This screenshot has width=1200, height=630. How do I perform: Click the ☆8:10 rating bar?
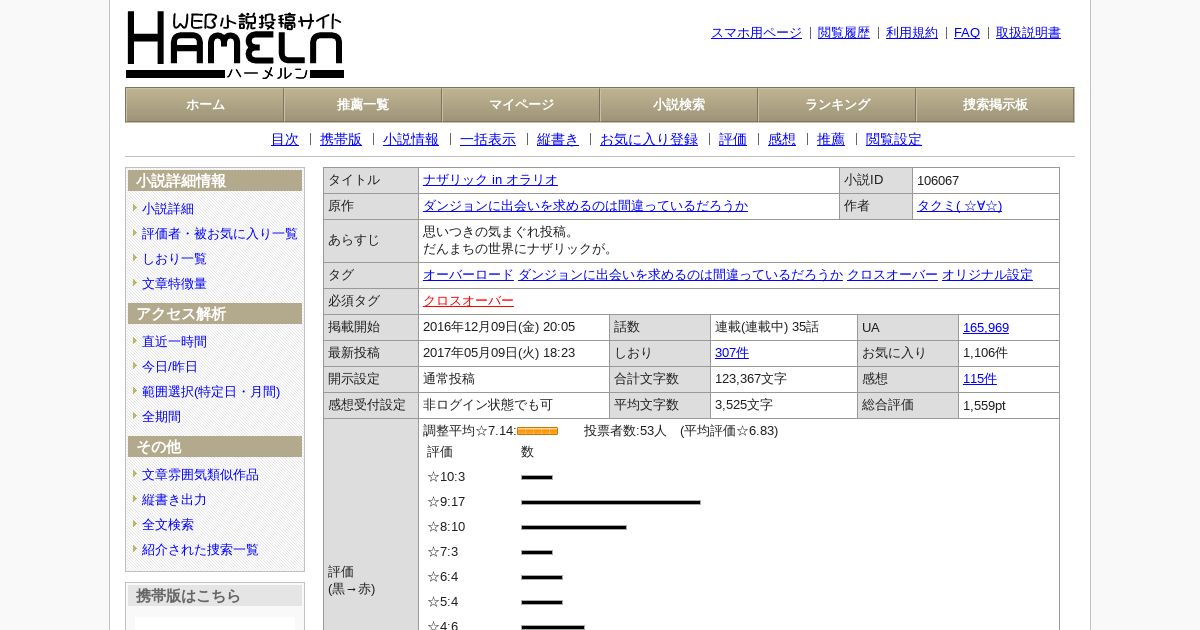click(574, 527)
